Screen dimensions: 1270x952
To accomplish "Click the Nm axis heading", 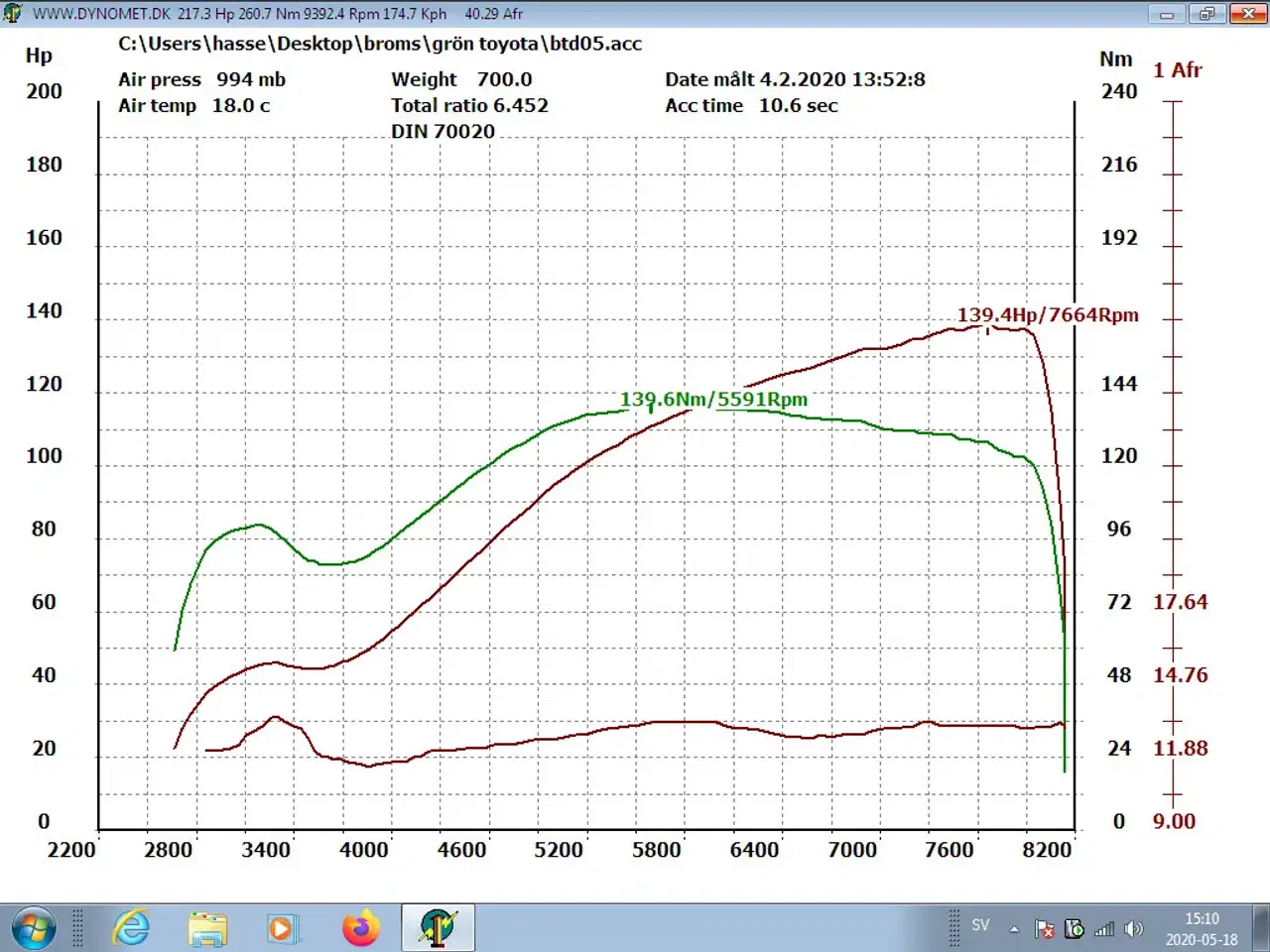I will point(1115,59).
